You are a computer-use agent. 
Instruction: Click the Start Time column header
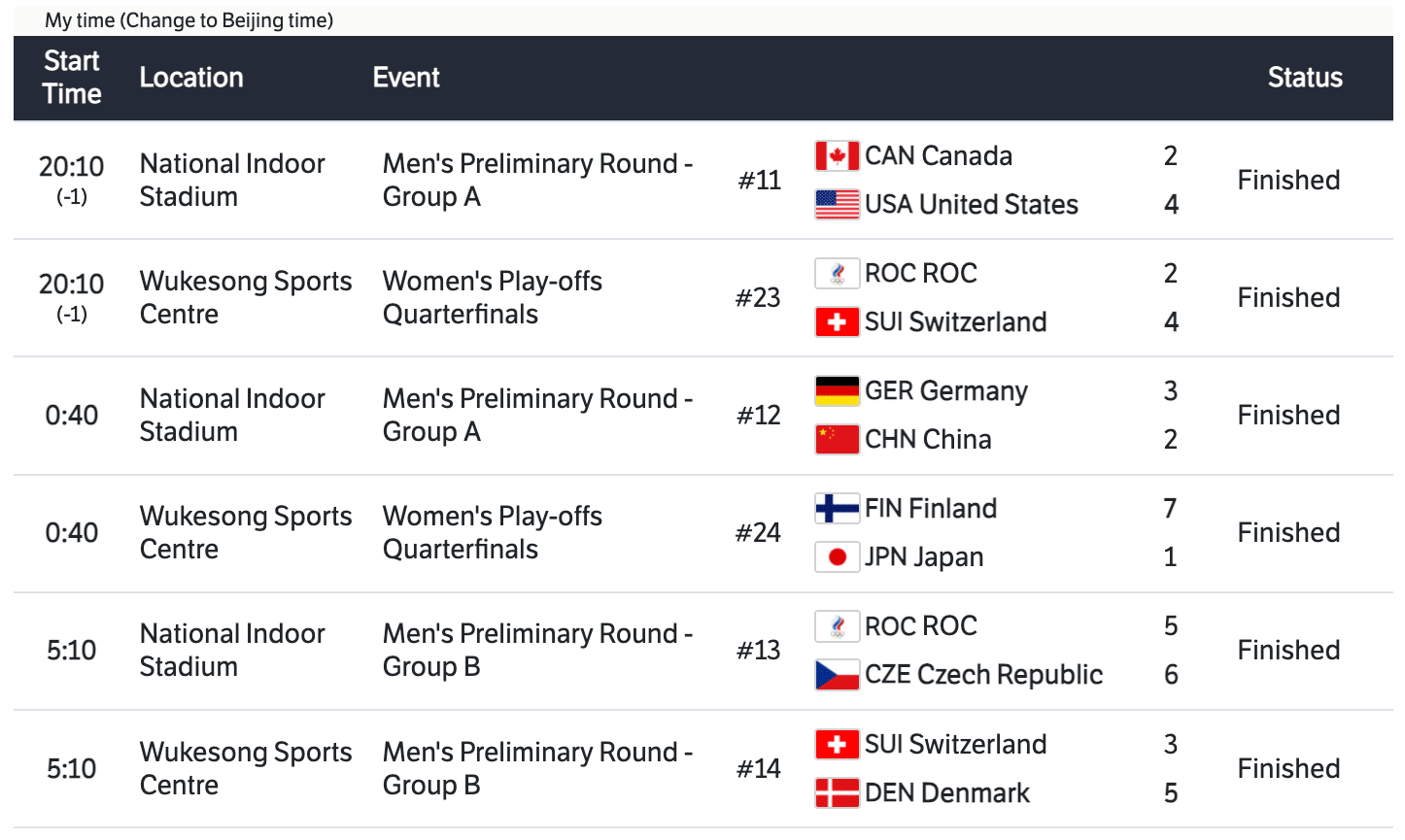(72, 78)
